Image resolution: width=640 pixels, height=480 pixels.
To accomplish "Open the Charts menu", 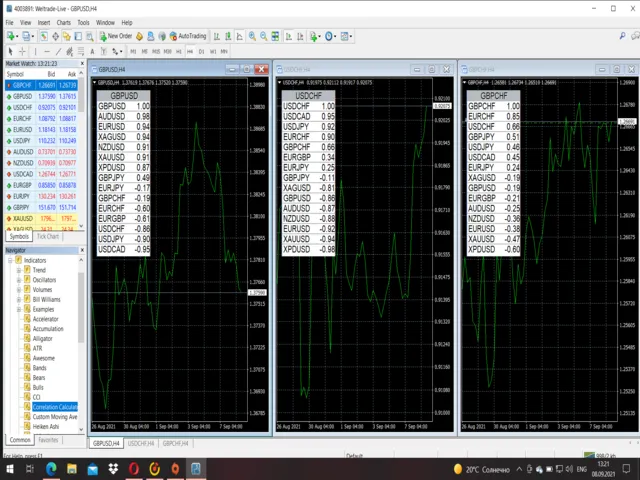I will point(63,22).
